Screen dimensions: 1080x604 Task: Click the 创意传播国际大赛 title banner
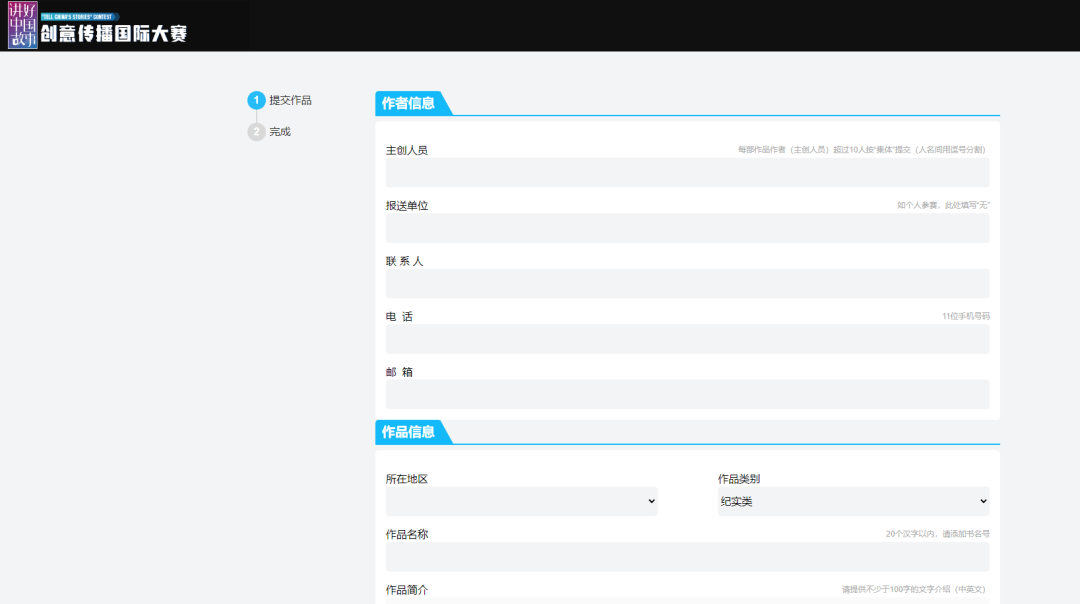tap(113, 33)
